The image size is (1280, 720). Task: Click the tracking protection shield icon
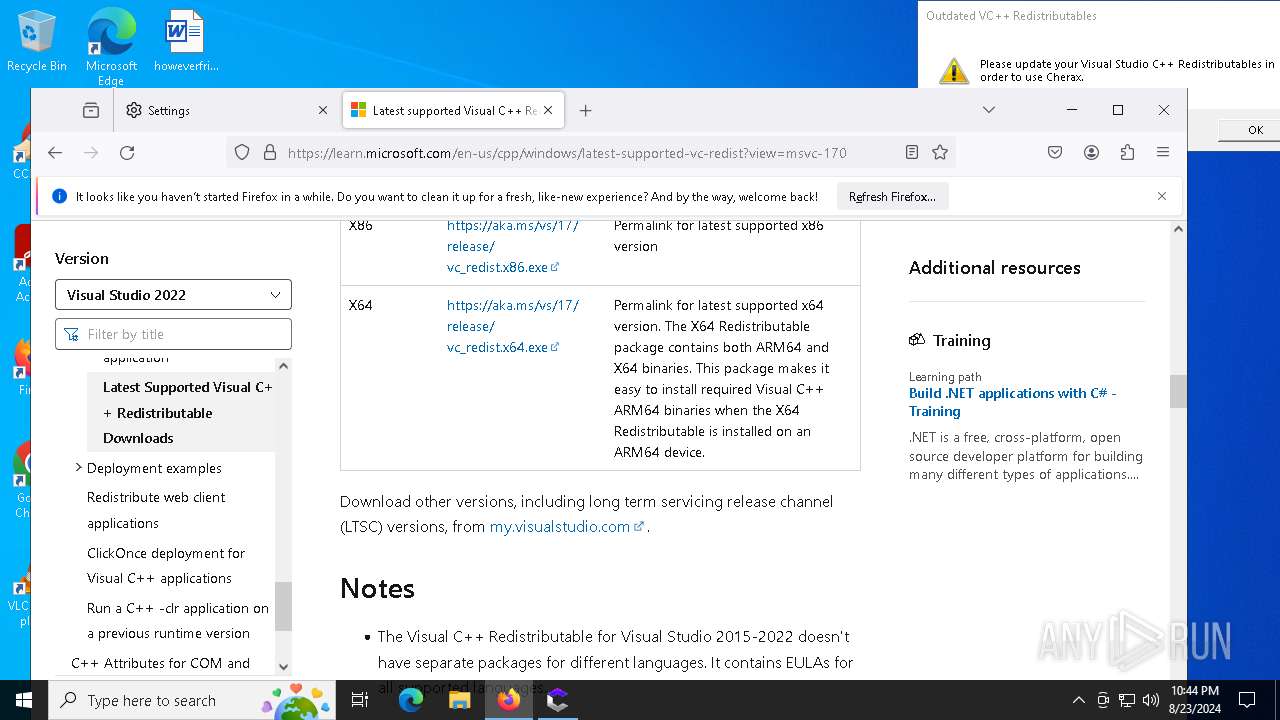click(242, 152)
